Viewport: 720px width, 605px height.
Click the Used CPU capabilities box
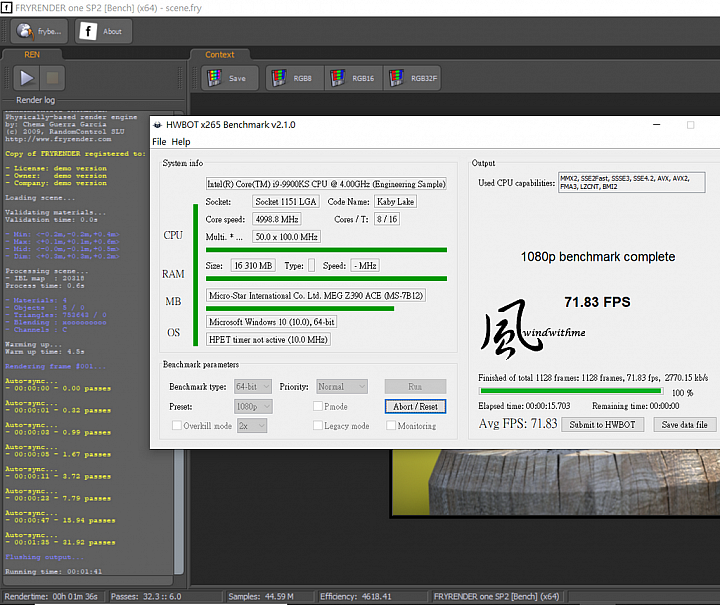[631, 182]
